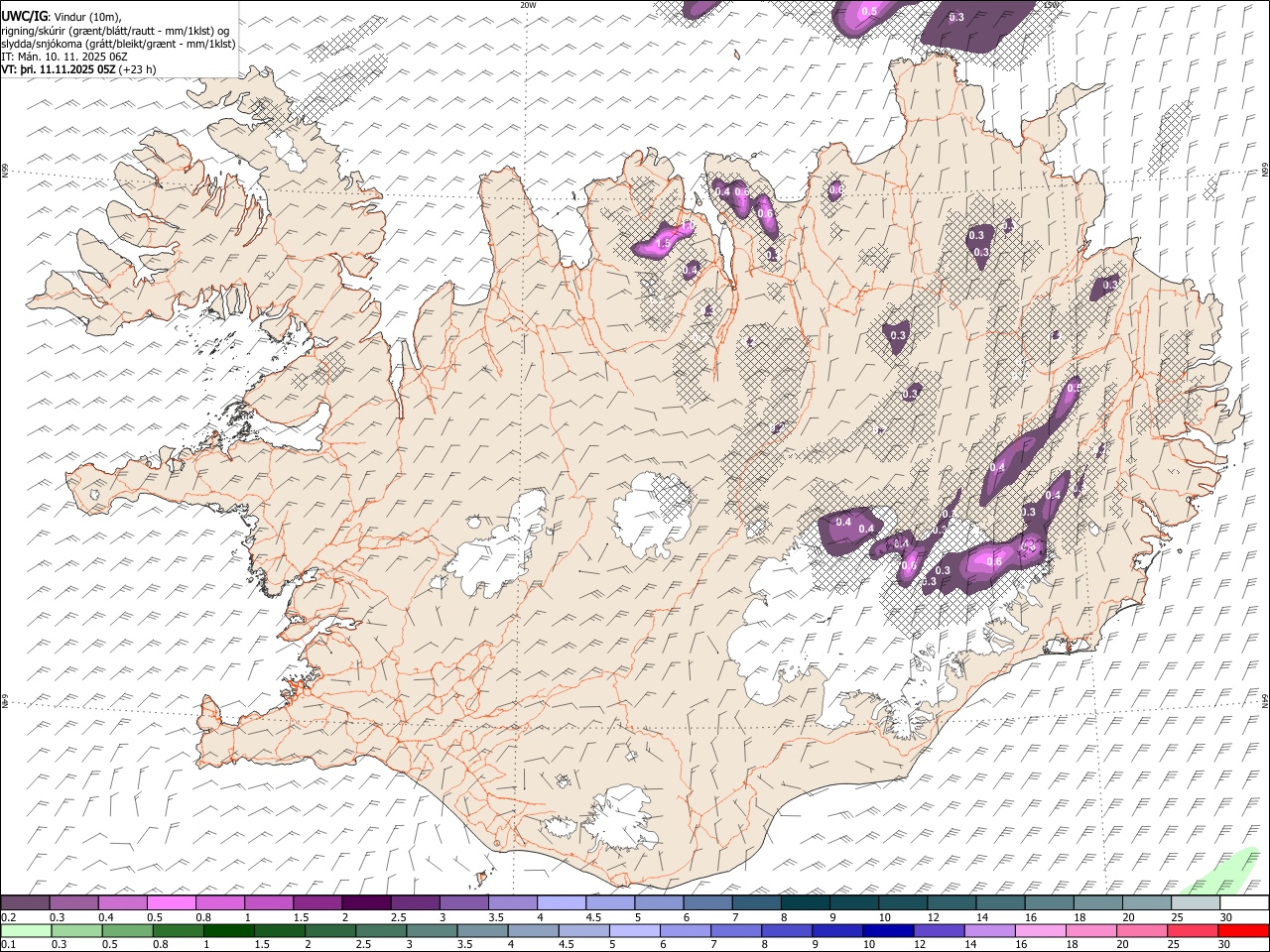Pick the dark purple 2 swatch in upper legend row
This screenshot has width=1270, height=952.
click(366, 903)
